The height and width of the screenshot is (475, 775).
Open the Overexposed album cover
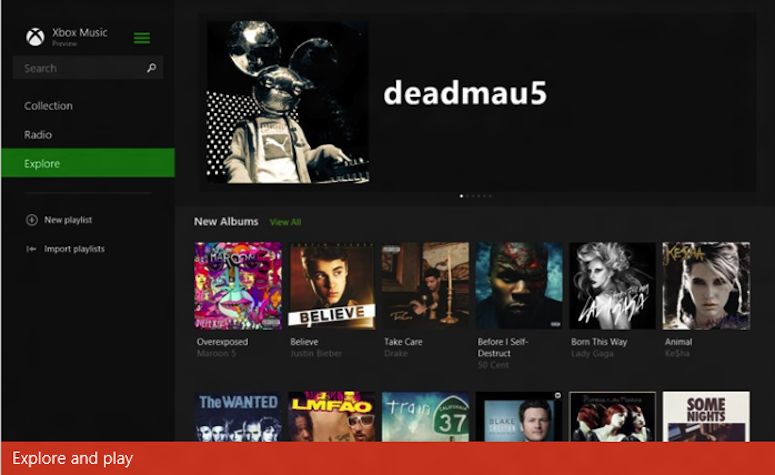238,286
